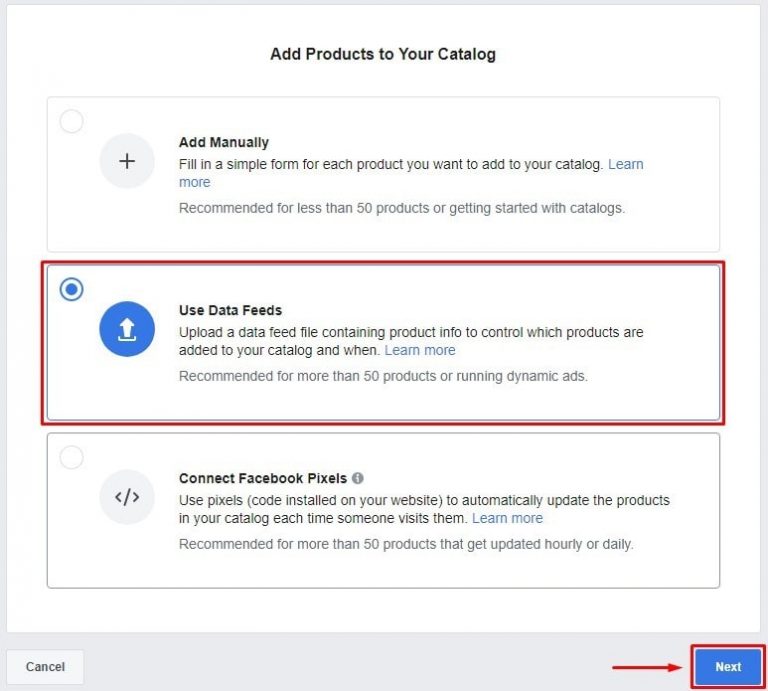This screenshot has height=691, width=768.
Task: Click the updated hourly or daily recommendation text
Action: coord(406,544)
